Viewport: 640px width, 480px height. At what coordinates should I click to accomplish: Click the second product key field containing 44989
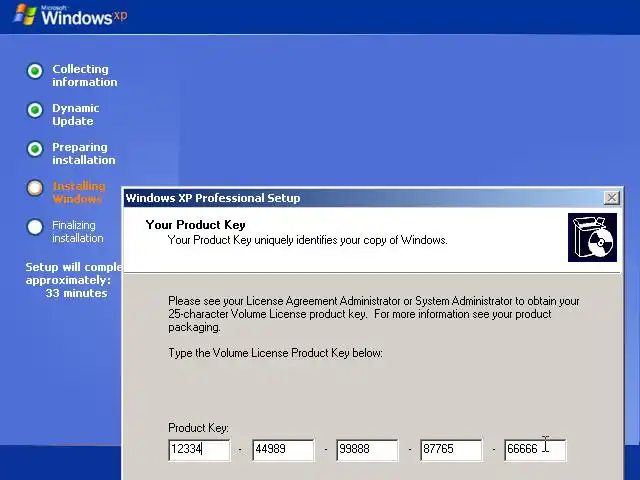(x=283, y=450)
